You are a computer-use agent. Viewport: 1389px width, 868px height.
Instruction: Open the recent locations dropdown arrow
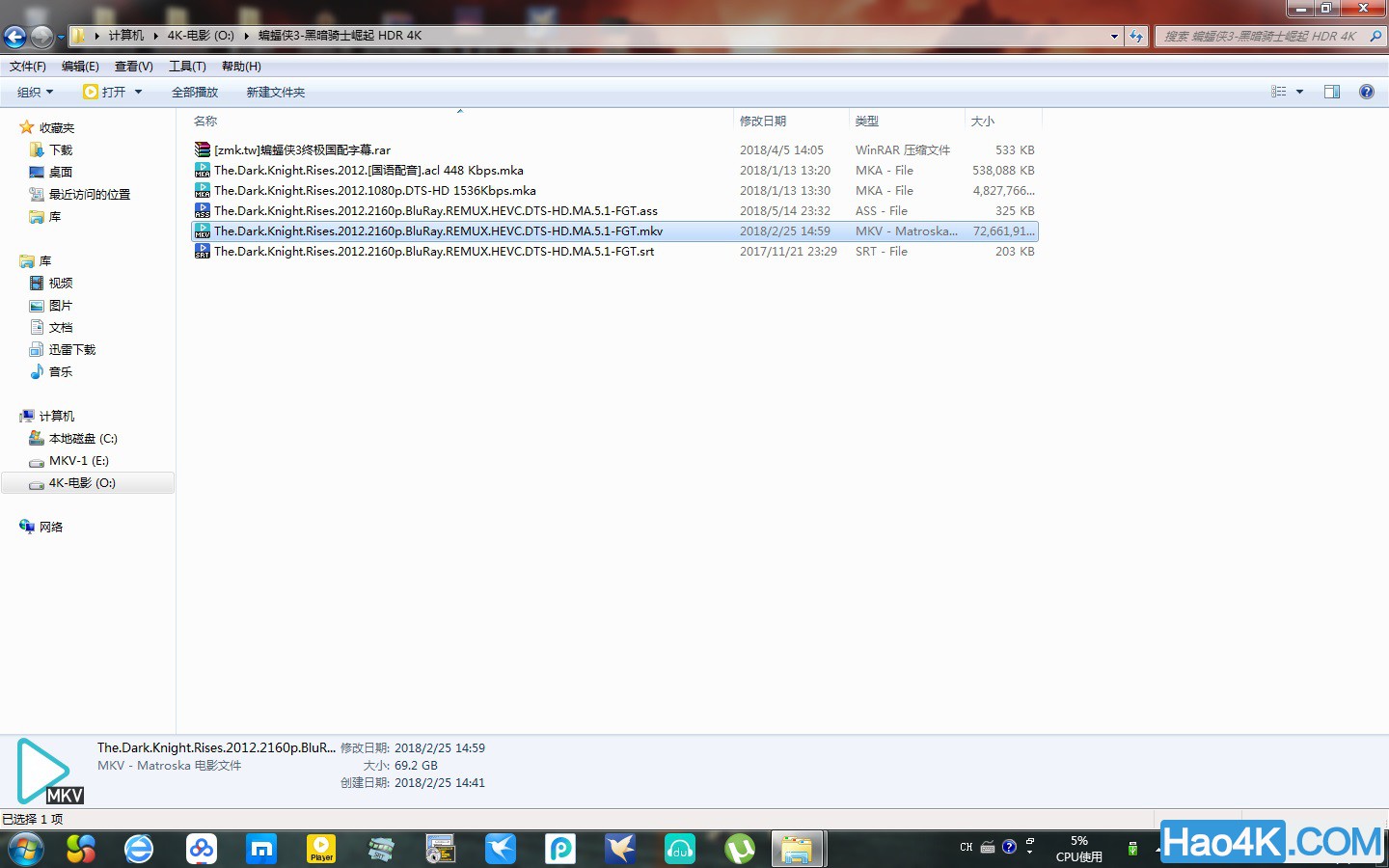61,38
